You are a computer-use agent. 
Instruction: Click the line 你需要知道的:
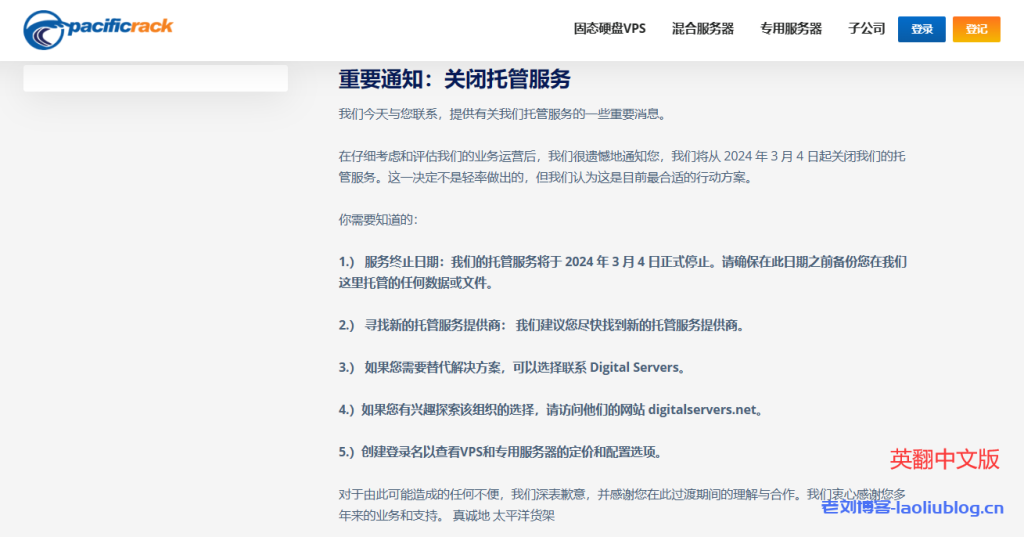click(377, 220)
